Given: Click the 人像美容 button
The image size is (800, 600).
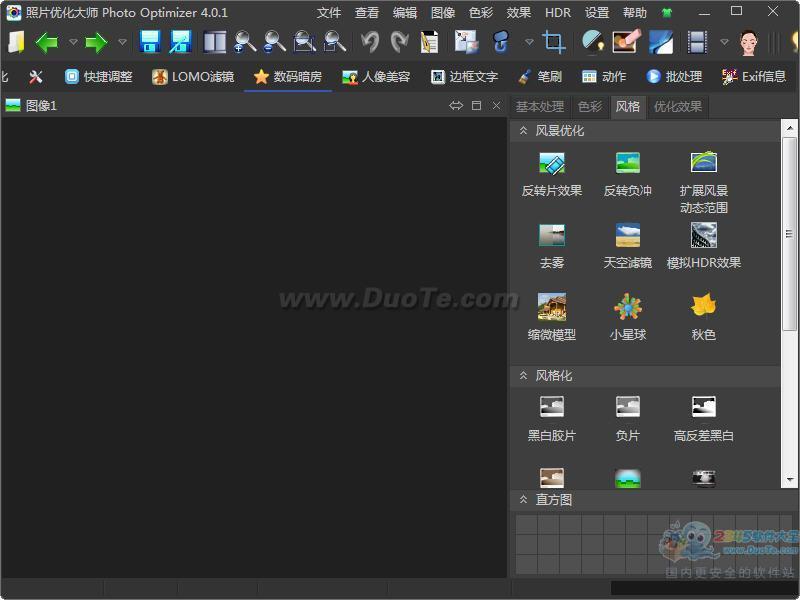Looking at the screenshot, I should pyautogui.click(x=377, y=77).
